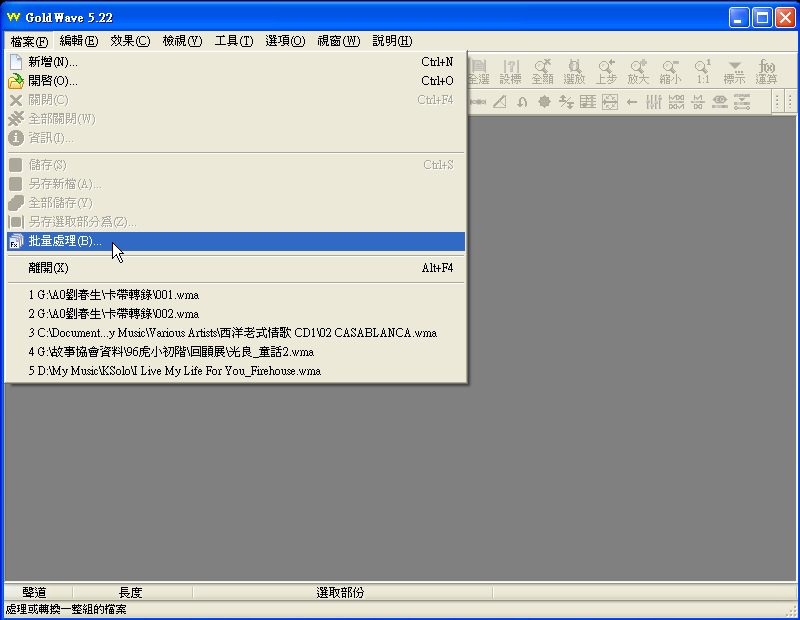Open recent file 02 CASABLANCA.wma
The height and width of the screenshot is (620, 800).
(233, 333)
